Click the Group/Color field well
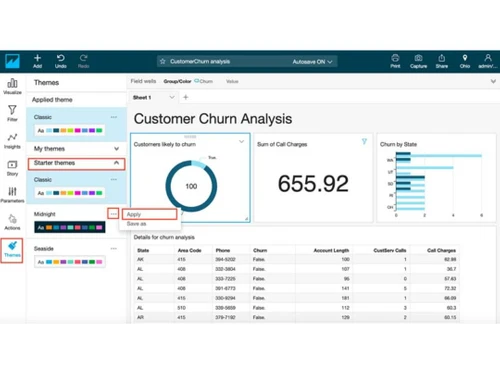 (177, 81)
